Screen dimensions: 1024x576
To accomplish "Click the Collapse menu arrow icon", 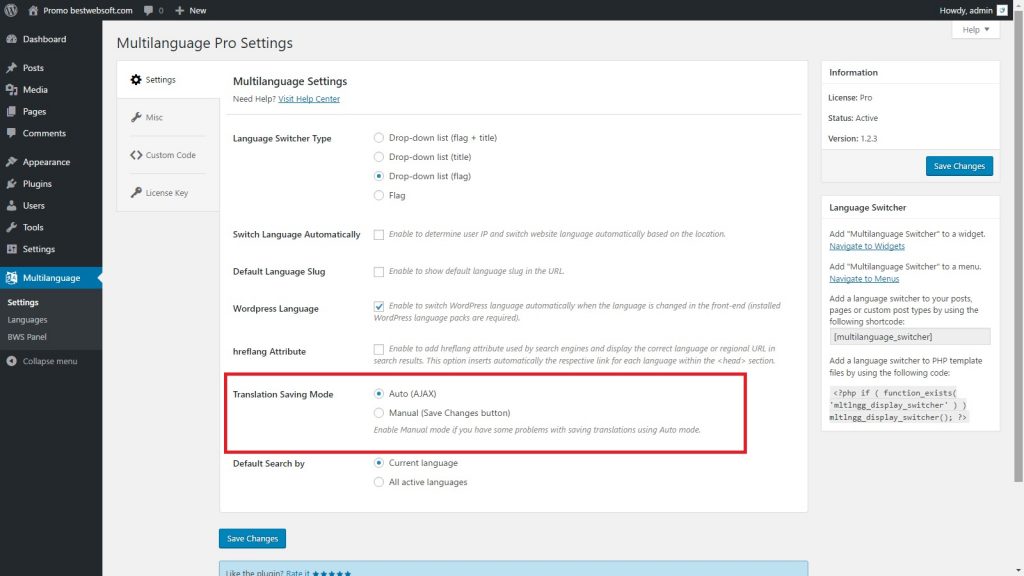I will click(x=11, y=361).
